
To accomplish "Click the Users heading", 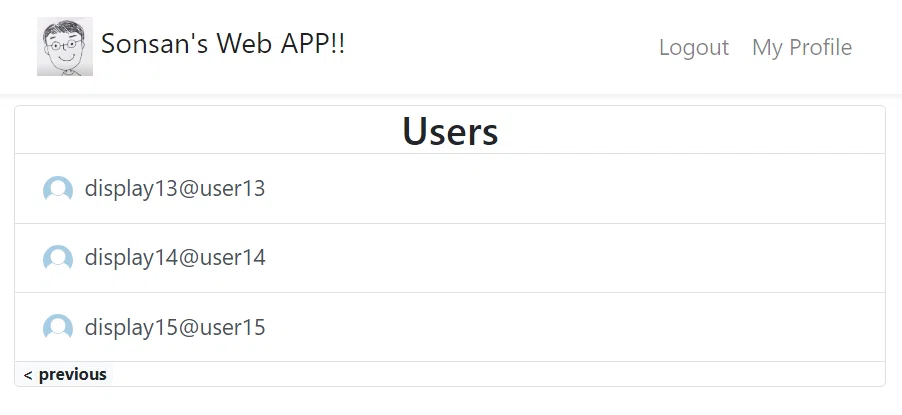I will click(450, 131).
